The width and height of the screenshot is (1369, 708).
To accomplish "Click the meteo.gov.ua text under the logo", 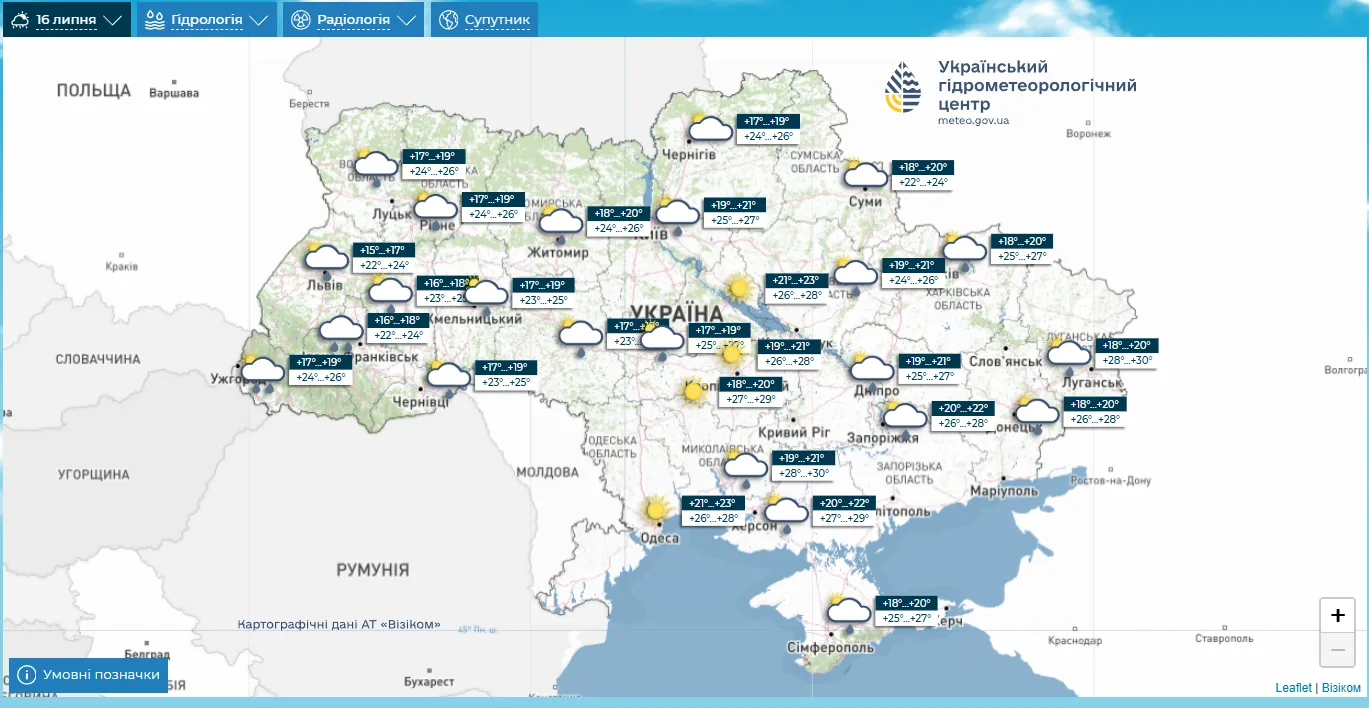I will pos(973,120).
